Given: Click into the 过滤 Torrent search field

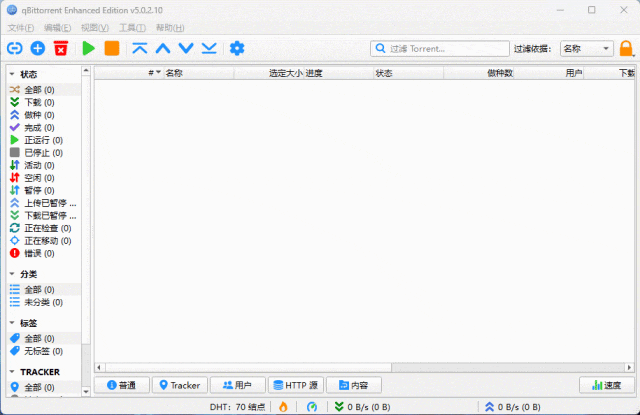Looking at the screenshot, I should [440, 49].
